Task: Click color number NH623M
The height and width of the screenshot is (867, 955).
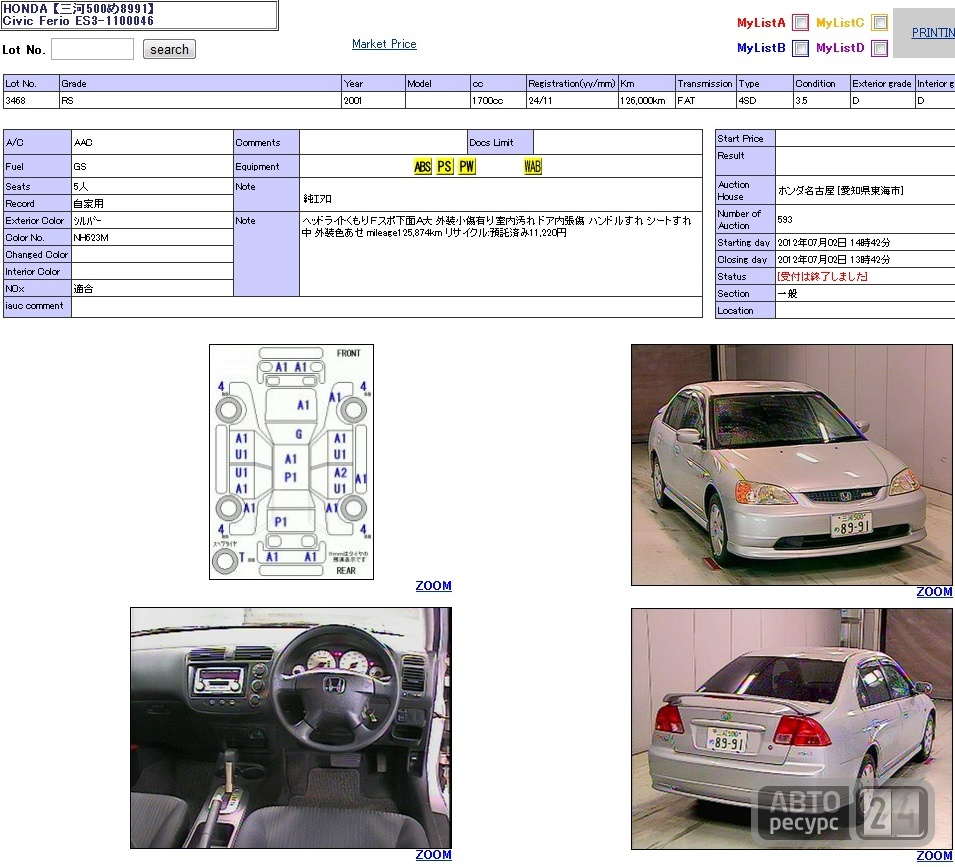Action: (91, 237)
